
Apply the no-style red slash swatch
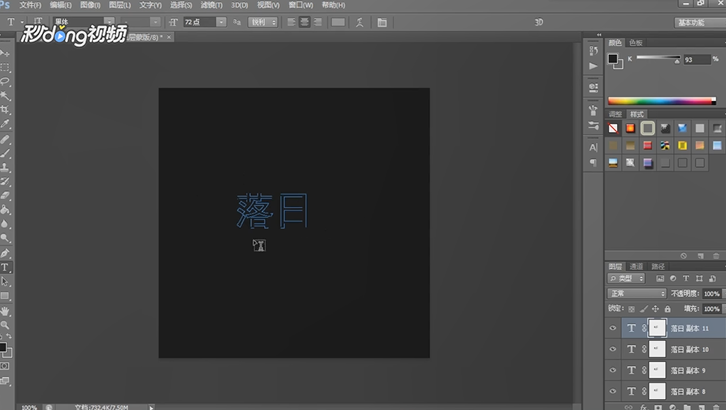(613, 128)
